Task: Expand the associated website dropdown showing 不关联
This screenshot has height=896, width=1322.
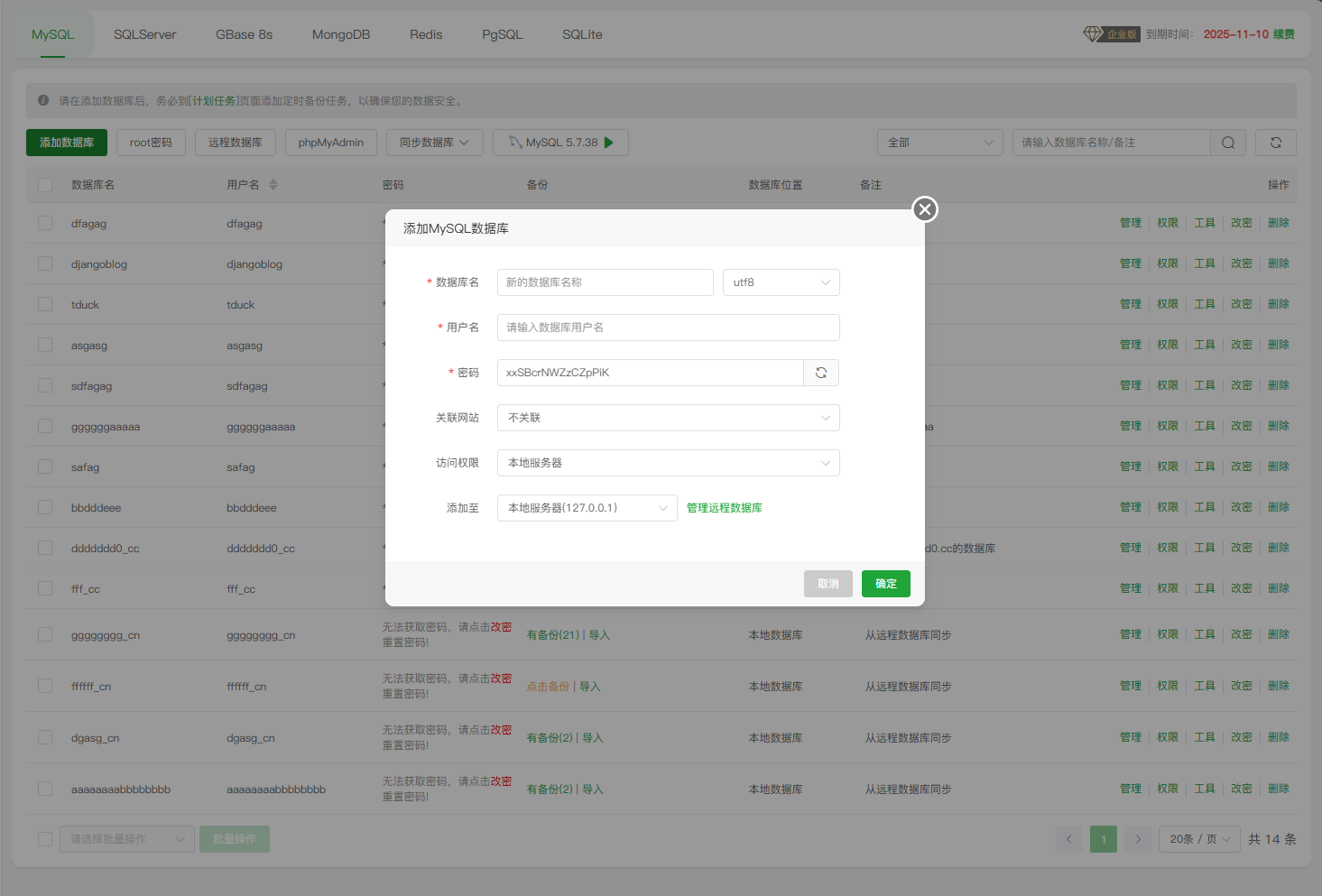Action: click(x=668, y=418)
